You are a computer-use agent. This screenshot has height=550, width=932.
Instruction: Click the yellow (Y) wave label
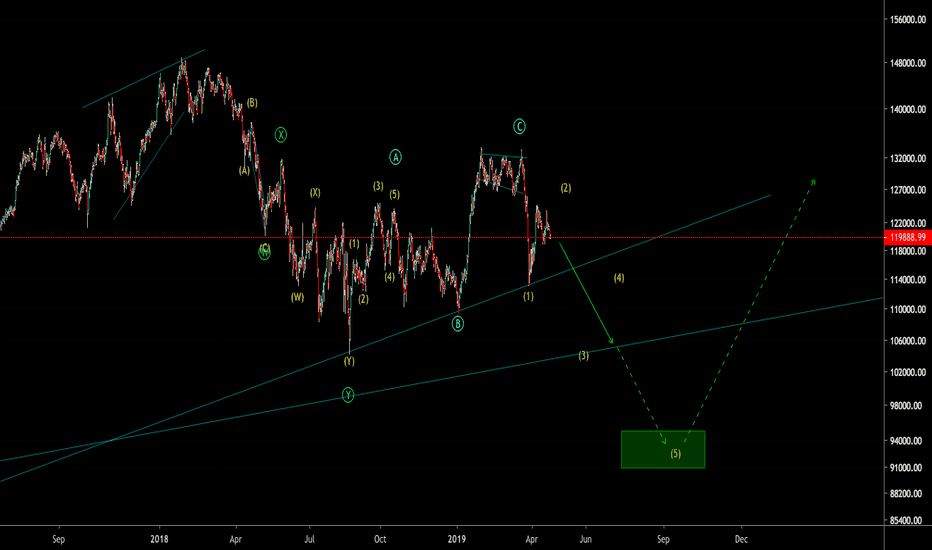point(349,361)
